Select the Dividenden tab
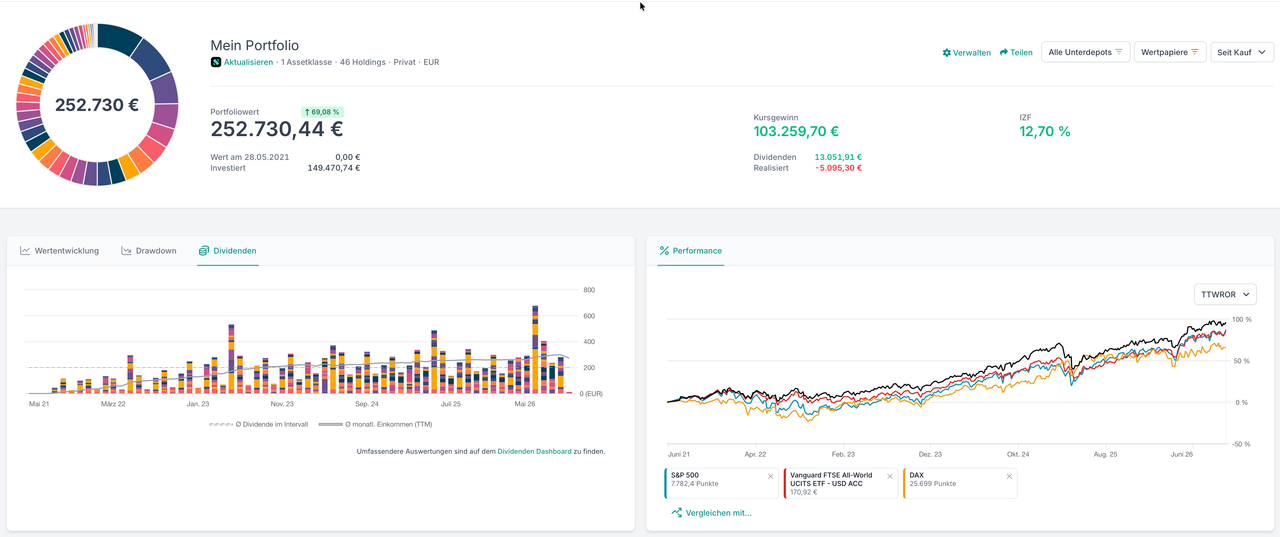Screen dimensions: 1280x537 click(x=227, y=251)
